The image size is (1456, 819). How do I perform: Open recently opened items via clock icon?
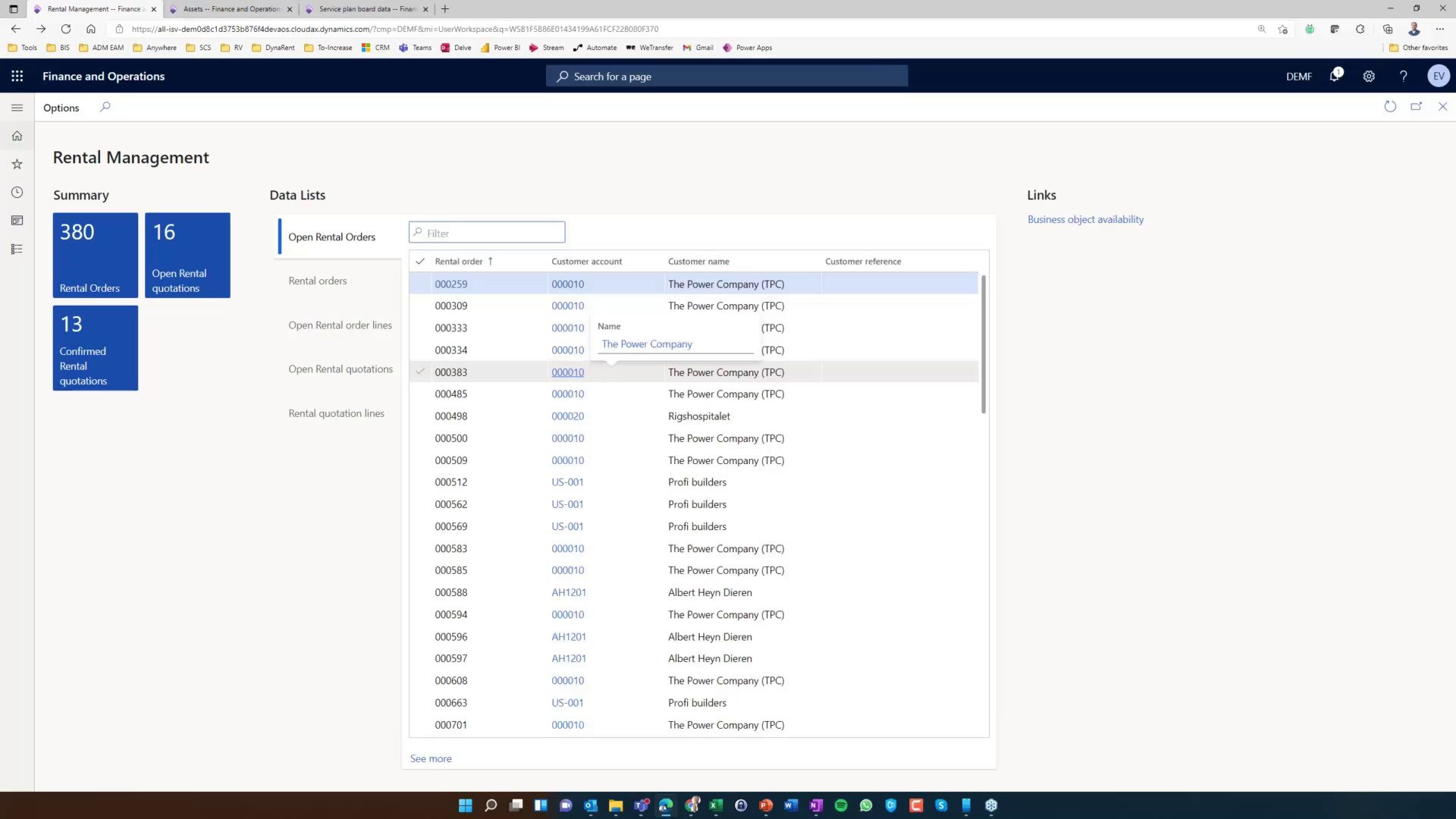click(17, 192)
